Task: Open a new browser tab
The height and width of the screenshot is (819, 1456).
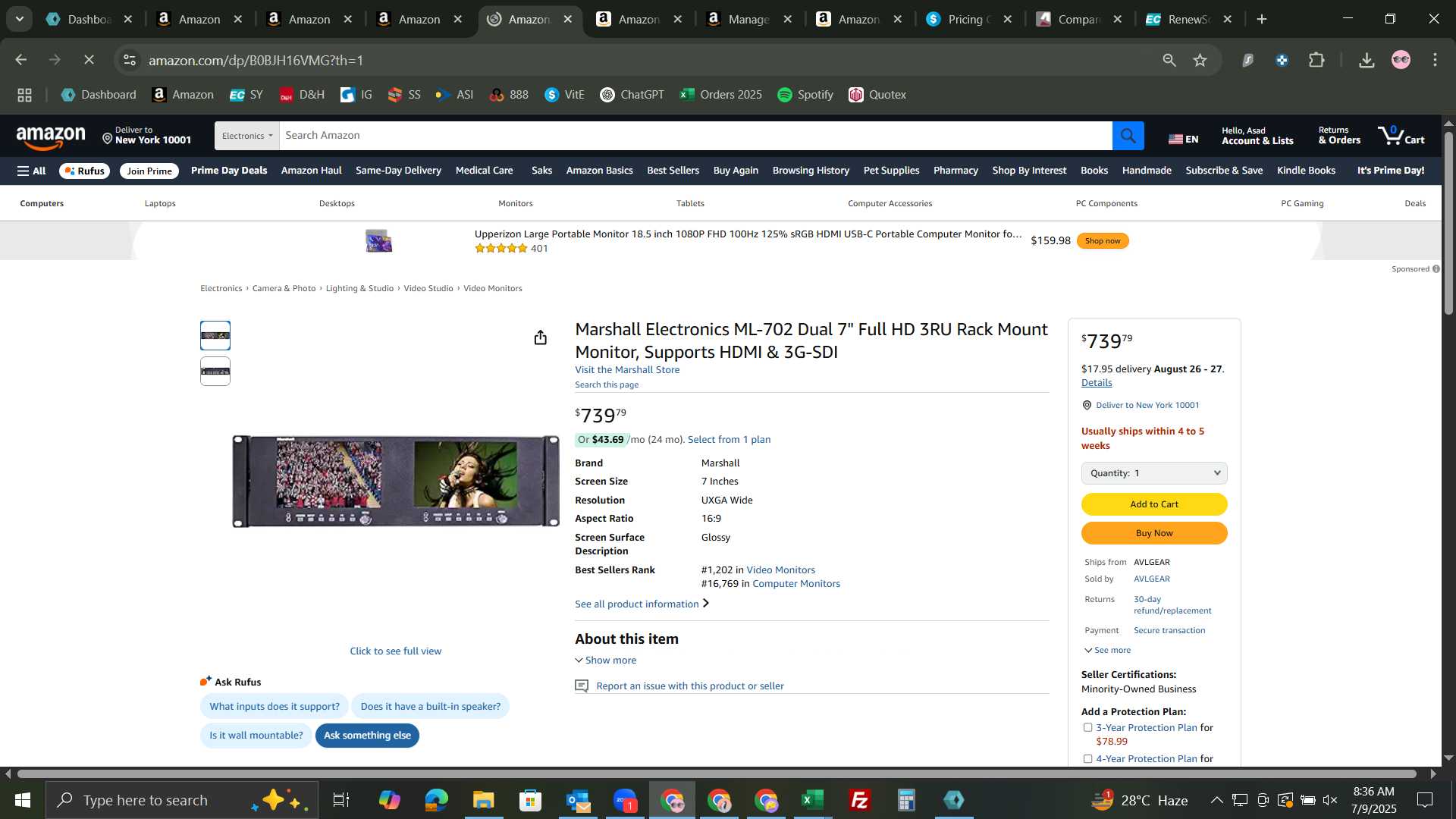Action: (x=1262, y=19)
